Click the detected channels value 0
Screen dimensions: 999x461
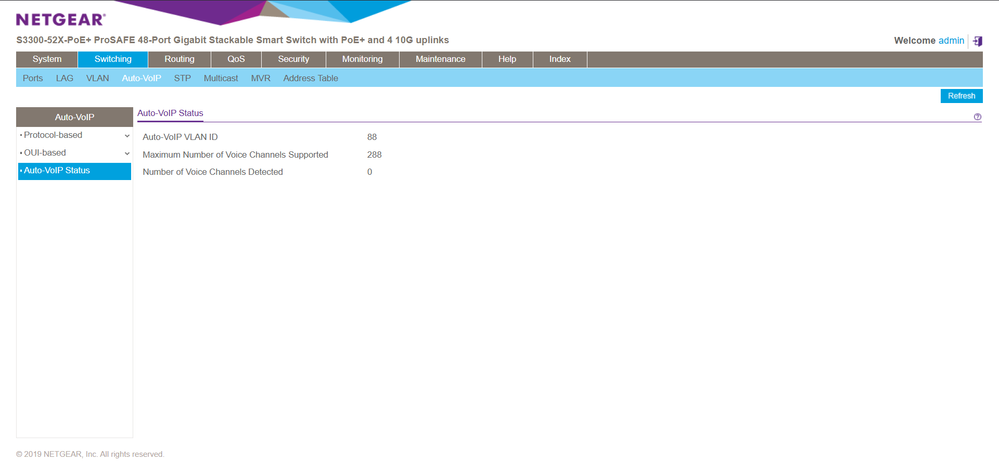click(x=370, y=172)
